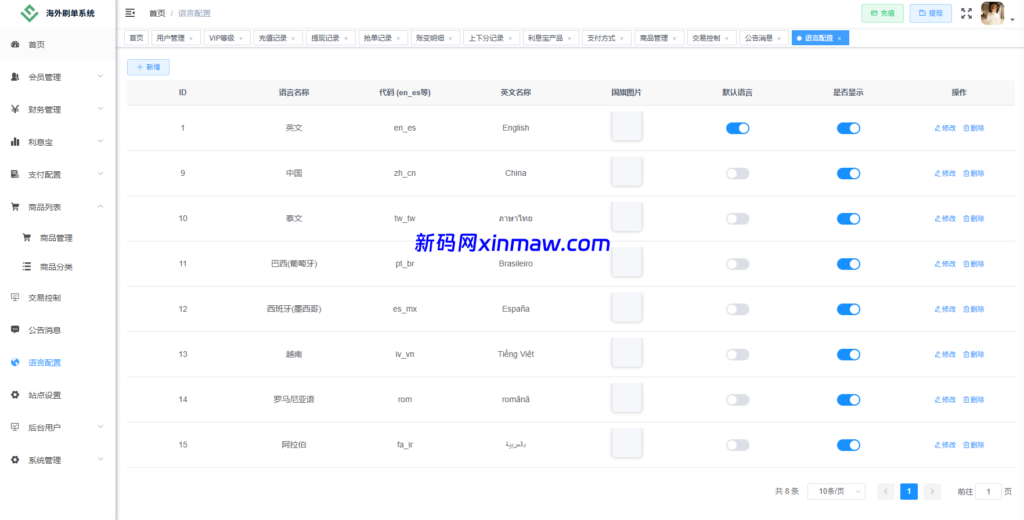Click the 公告消息 chat bubble icon

[15, 330]
